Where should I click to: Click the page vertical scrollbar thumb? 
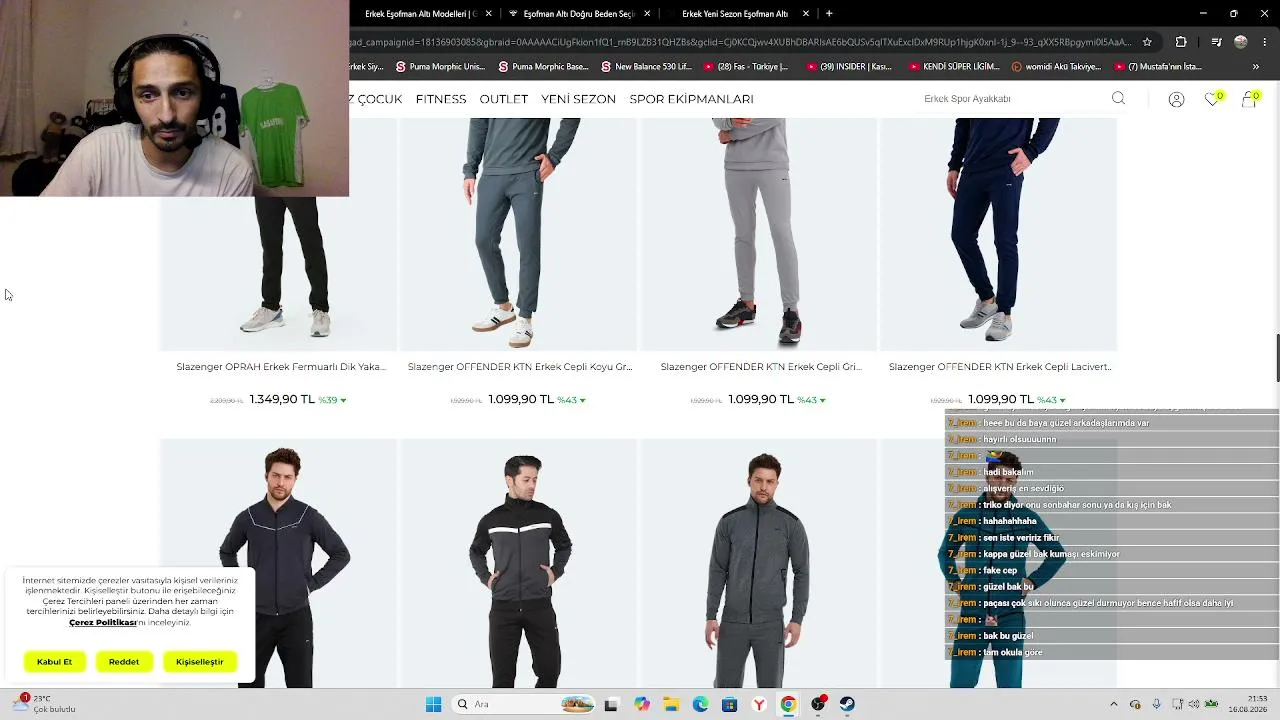pos(1276,357)
